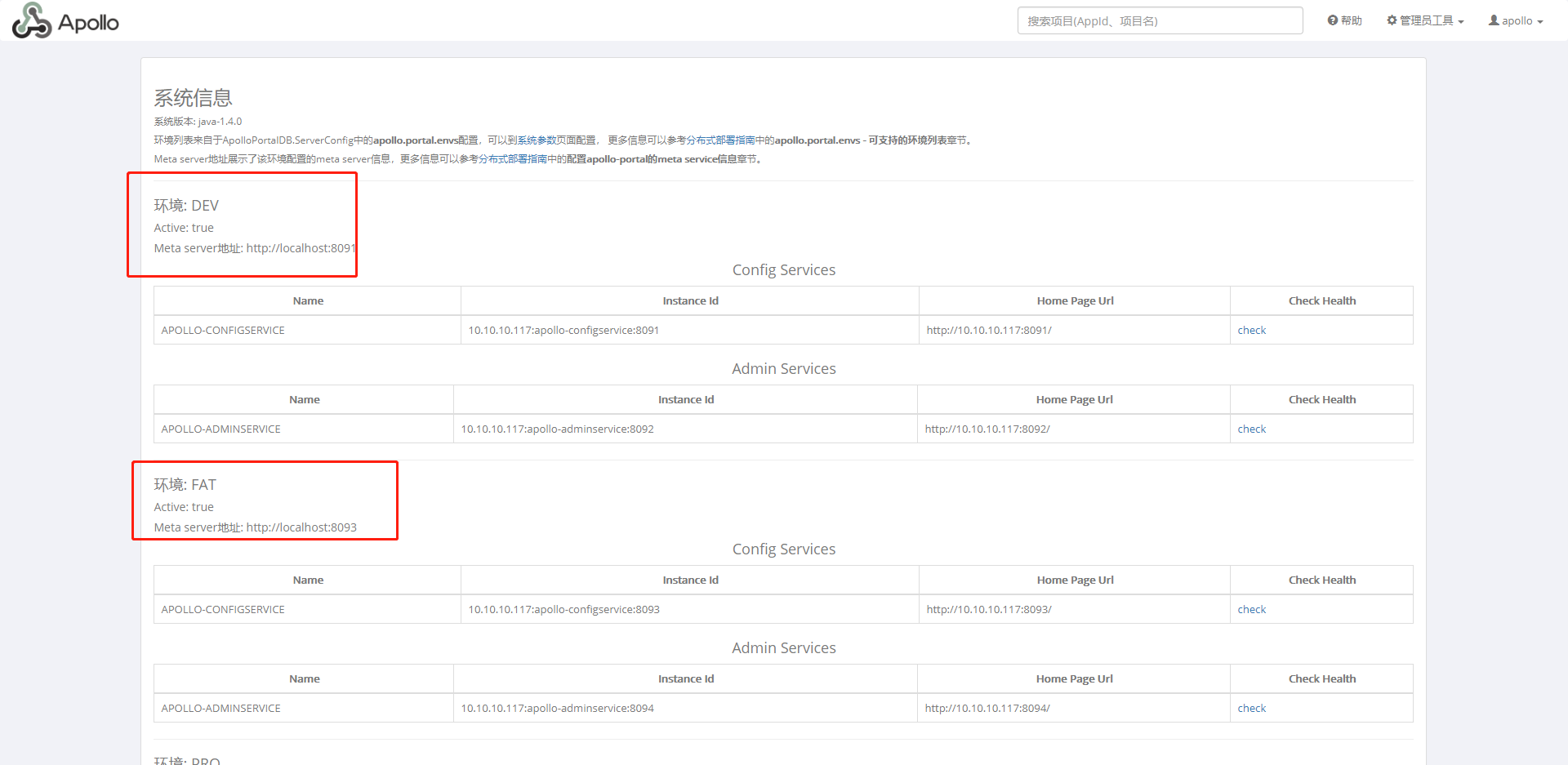Open 分布式部署指南 link in Meta server line
Screen dimensions: 1568x765
(x=513, y=159)
